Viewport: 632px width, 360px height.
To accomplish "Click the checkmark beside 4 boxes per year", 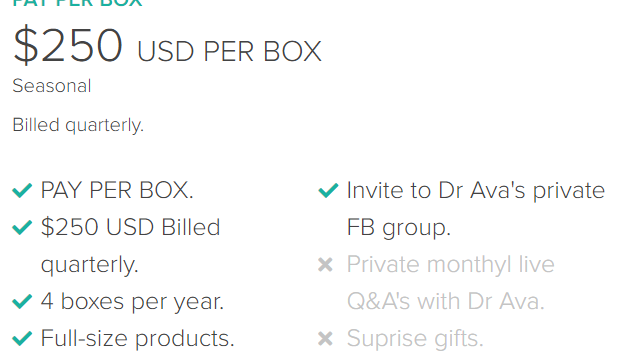I will coord(22,302).
